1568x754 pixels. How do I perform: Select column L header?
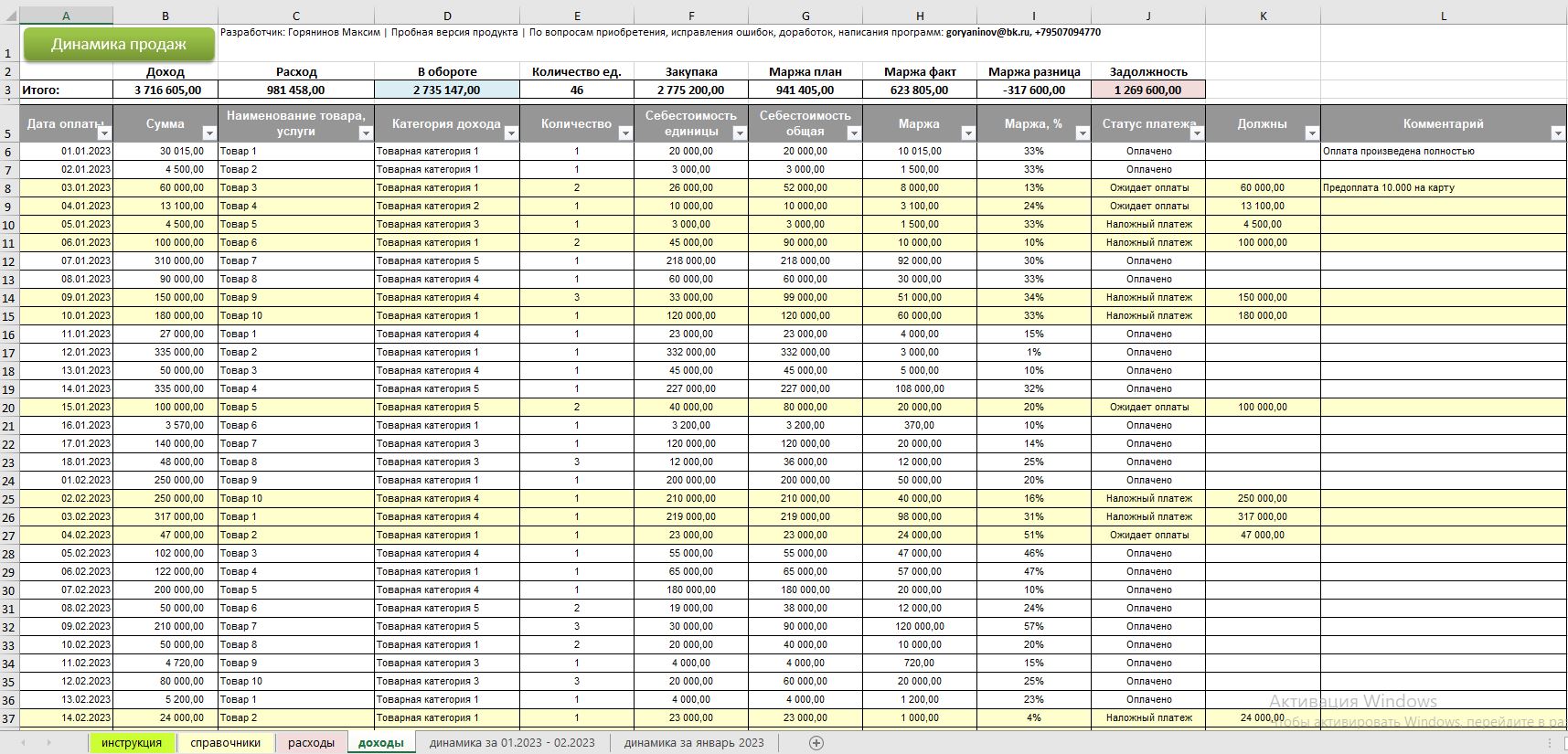(x=1444, y=16)
